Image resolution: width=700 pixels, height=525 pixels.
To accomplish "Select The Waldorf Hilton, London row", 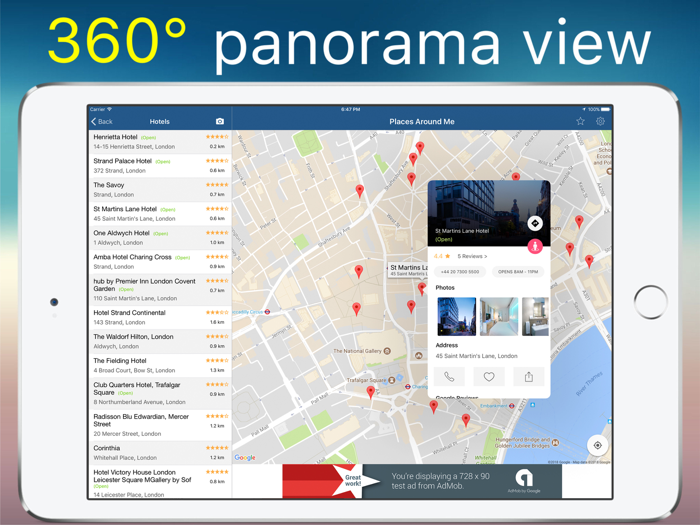I will pyautogui.click(x=159, y=342).
